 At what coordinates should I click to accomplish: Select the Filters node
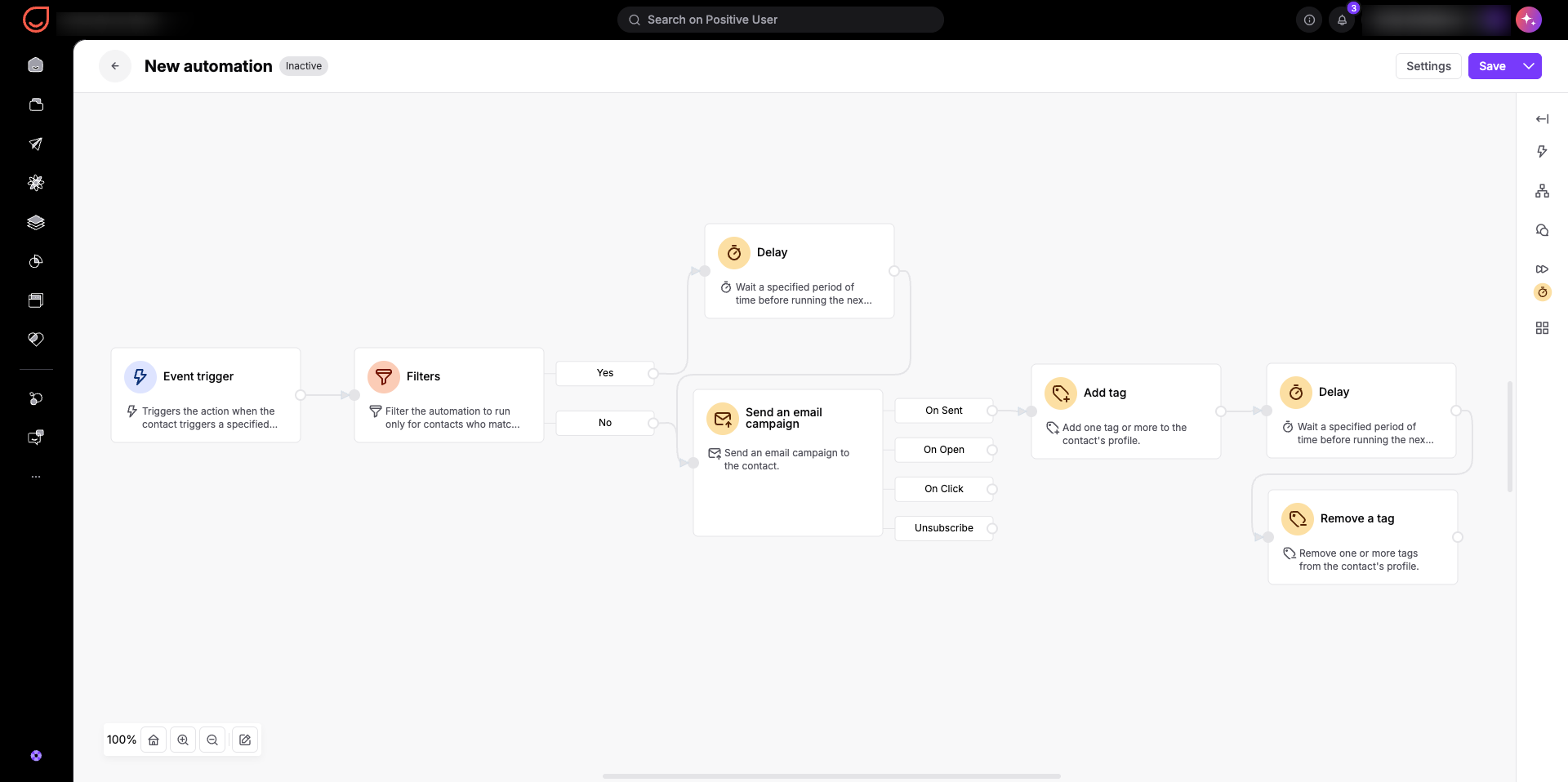[449, 395]
